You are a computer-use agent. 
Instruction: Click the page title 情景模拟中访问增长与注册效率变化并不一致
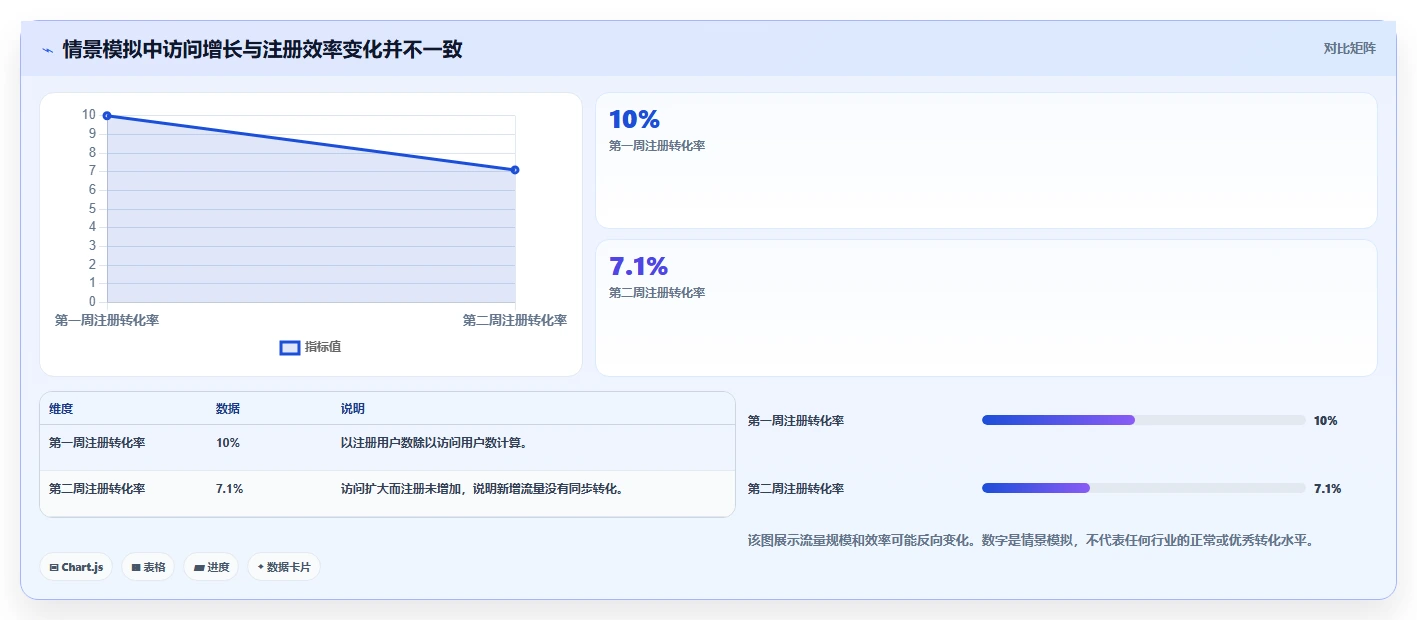(x=262, y=49)
